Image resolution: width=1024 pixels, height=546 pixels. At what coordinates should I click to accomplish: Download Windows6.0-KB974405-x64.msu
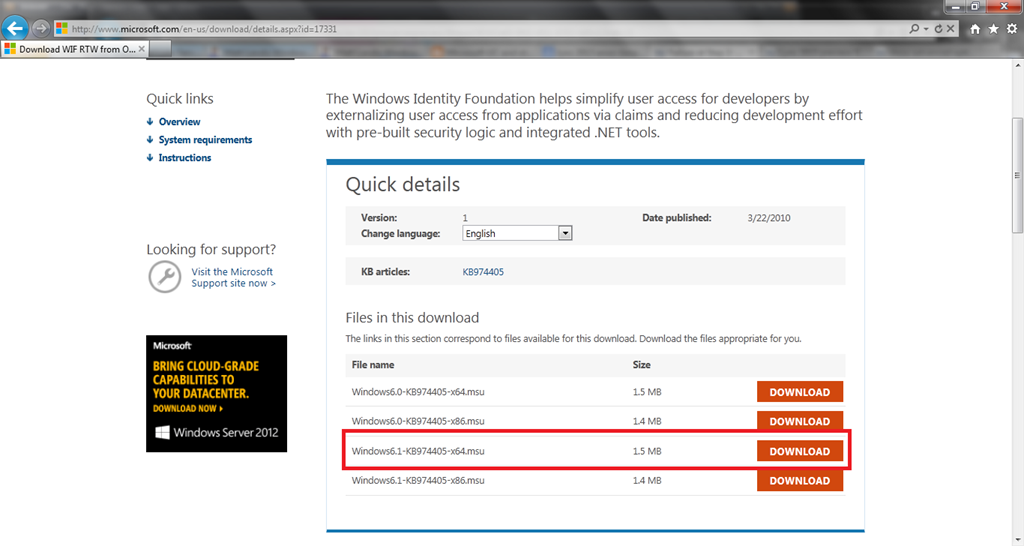click(x=800, y=392)
